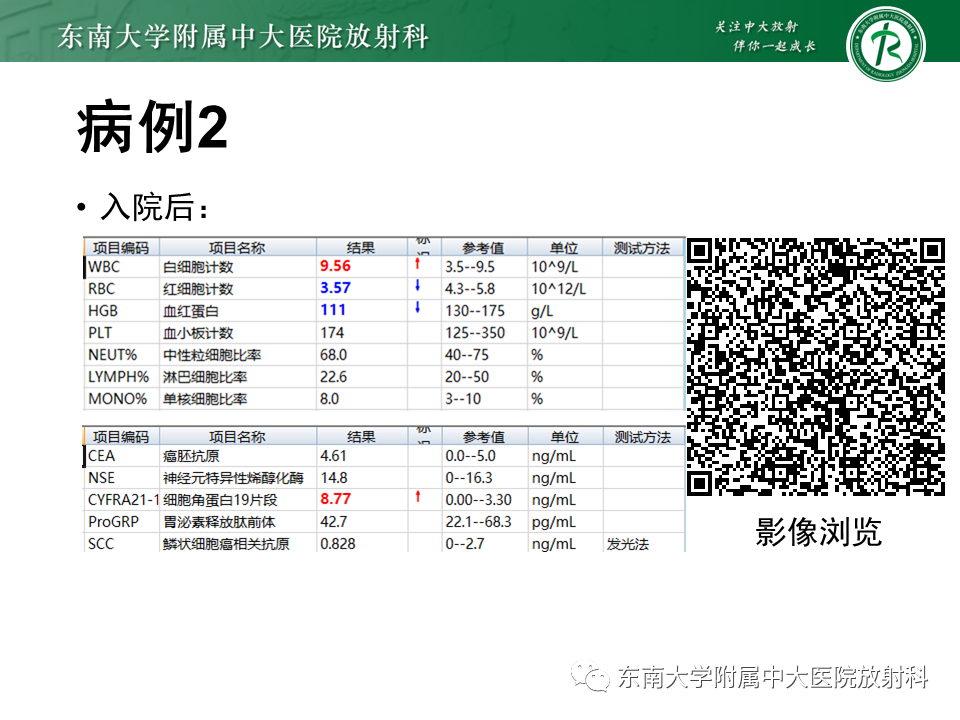
Task: Click the ProGRP code cell
Action: click(x=121, y=522)
